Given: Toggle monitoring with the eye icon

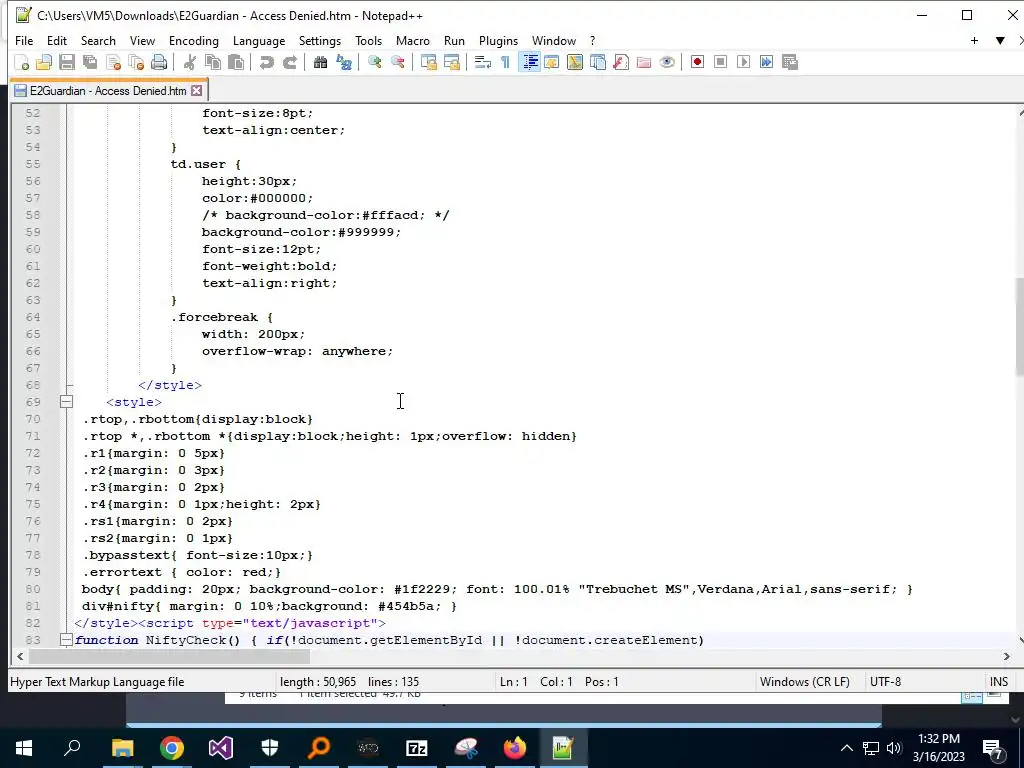Looking at the screenshot, I should [667, 62].
